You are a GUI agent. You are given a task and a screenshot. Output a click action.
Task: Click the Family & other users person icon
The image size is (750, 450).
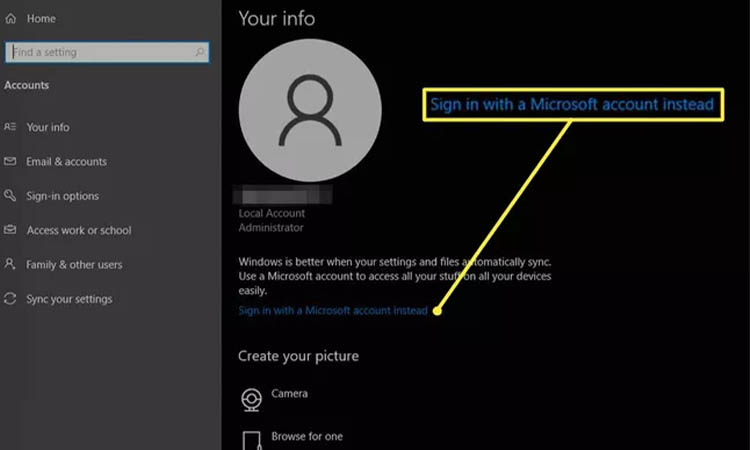10,263
